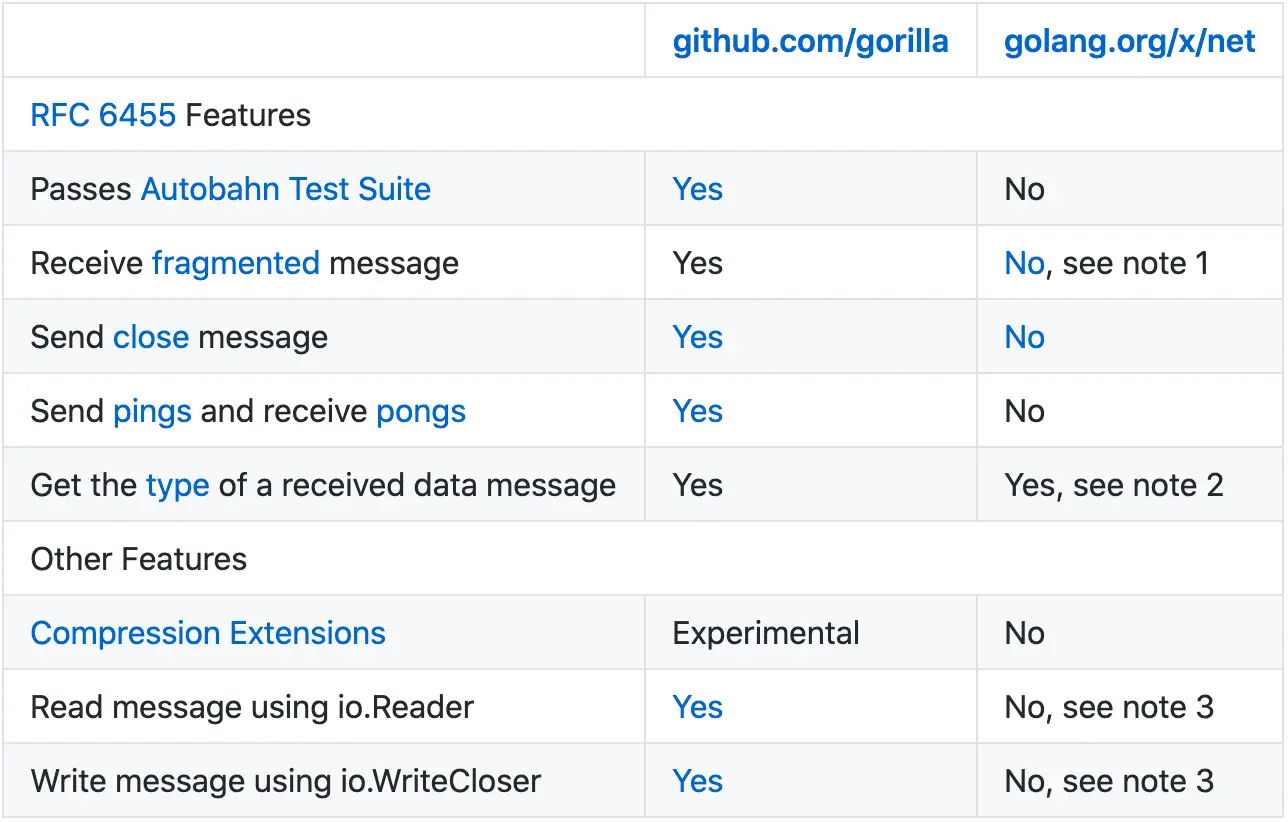Open the github.com/gorilla column header link
Screen dimensions: 1288x822
tap(810, 42)
